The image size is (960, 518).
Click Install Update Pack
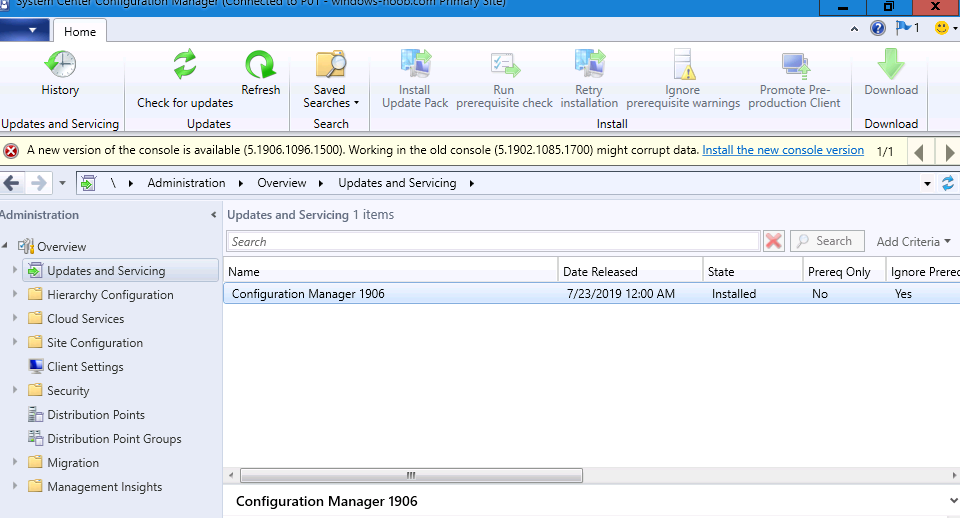click(415, 80)
